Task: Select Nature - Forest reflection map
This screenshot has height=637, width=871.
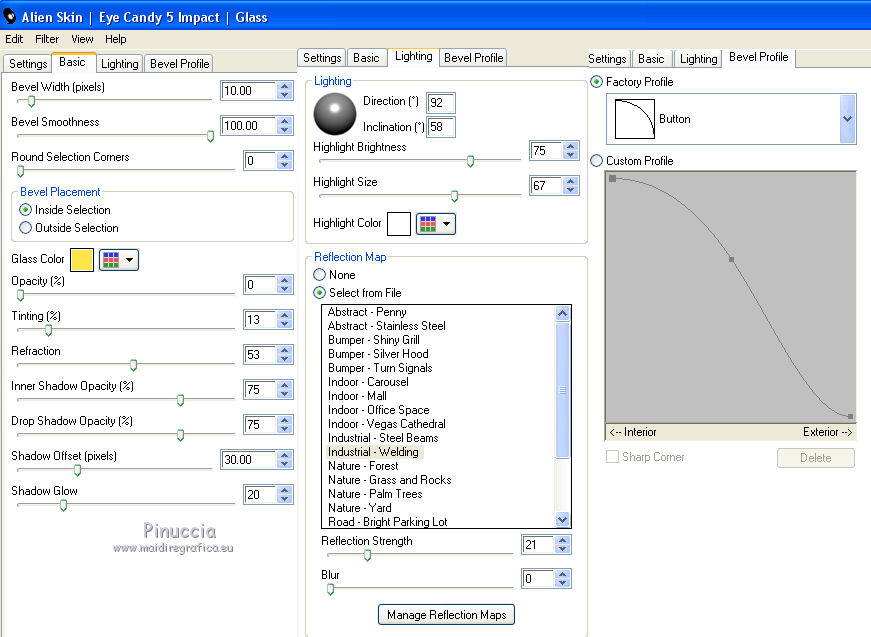Action: 363,466
